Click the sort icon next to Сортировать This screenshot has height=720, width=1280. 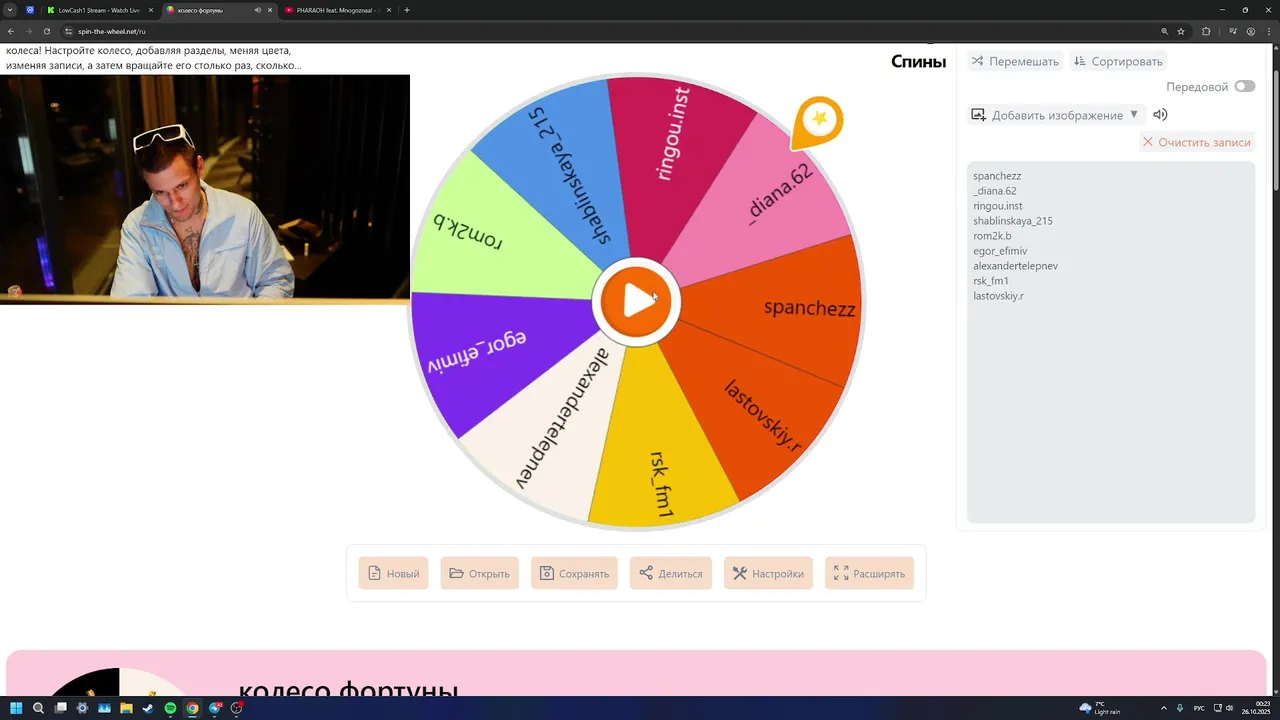pos(1080,61)
